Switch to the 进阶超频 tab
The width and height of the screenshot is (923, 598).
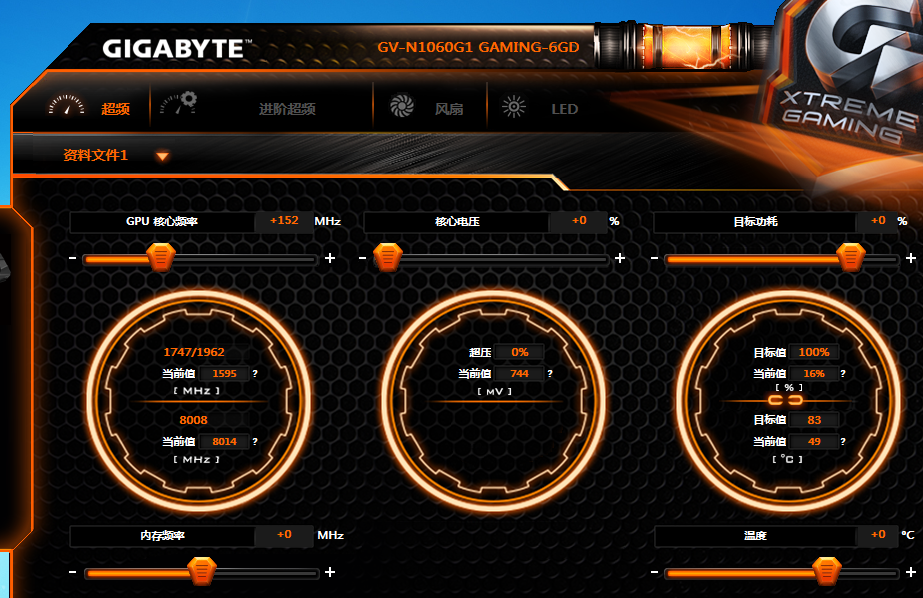[287, 109]
